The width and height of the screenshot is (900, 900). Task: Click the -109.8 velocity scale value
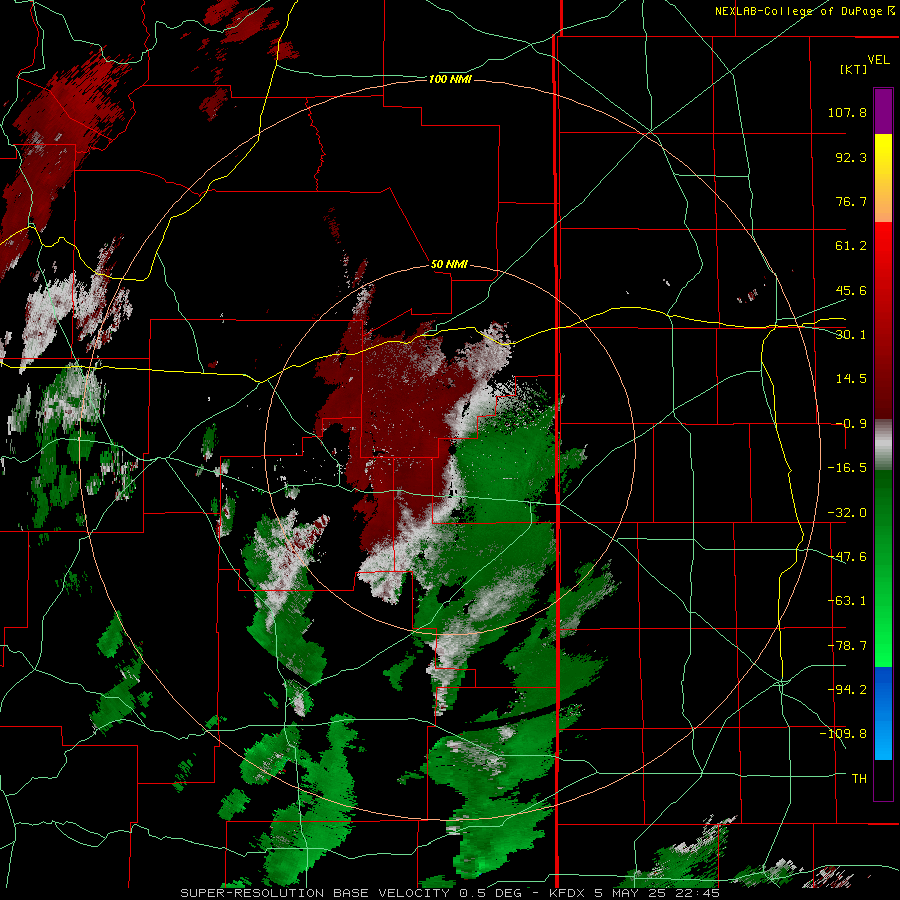[x=843, y=734]
